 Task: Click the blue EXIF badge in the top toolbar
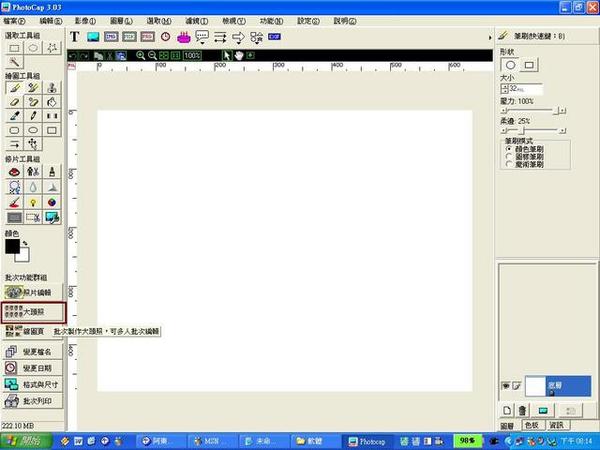[274, 36]
